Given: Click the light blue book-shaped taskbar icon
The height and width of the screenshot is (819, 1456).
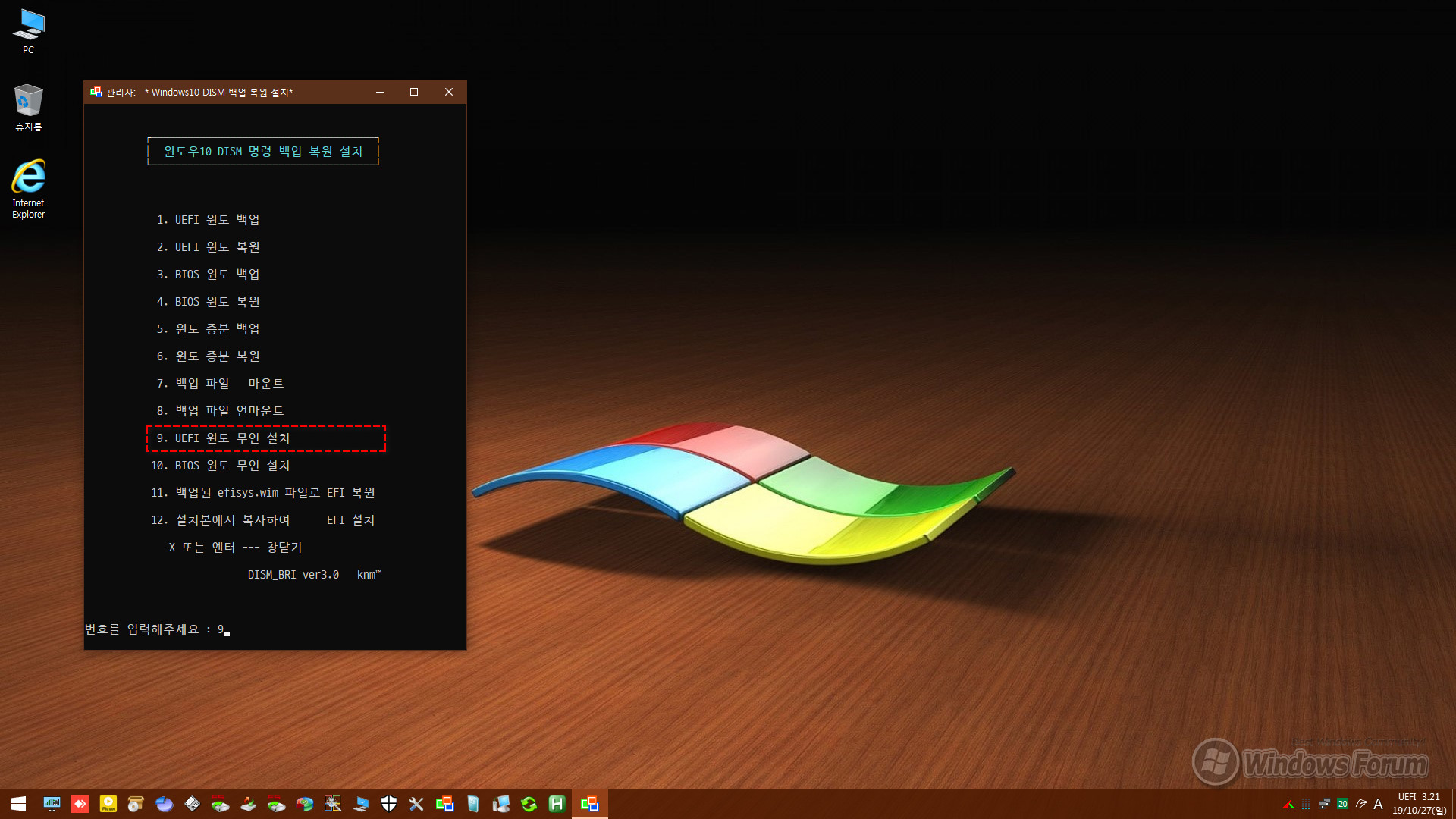Looking at the screenshot, I should pyautogui.click(x=473, y=804).
